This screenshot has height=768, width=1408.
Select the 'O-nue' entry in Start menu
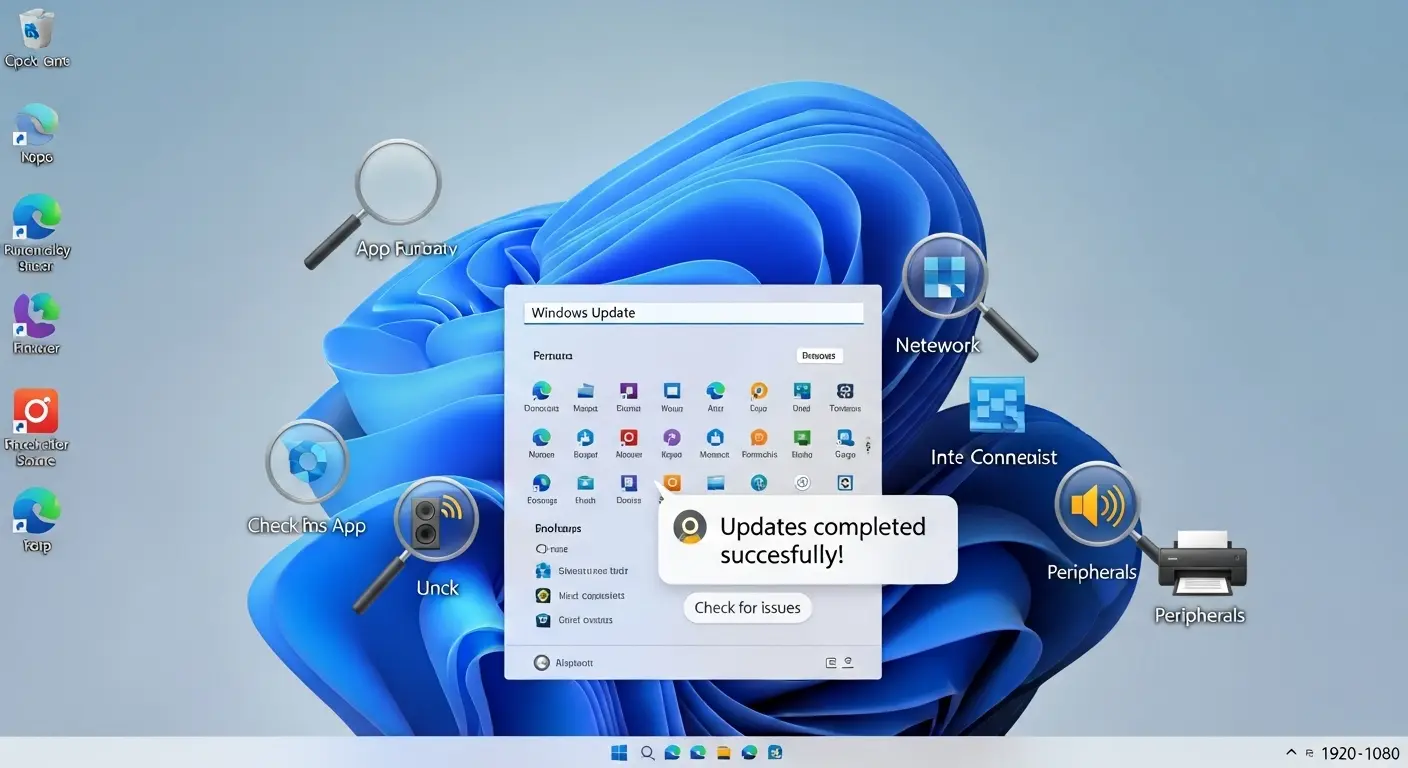(552, 549)
